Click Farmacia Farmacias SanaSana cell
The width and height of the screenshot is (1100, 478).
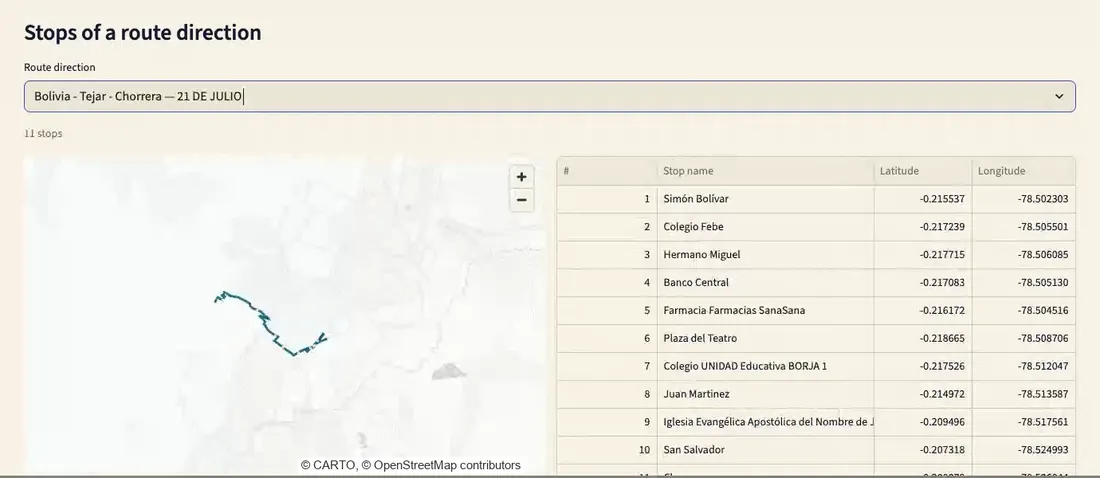(765, 310)
